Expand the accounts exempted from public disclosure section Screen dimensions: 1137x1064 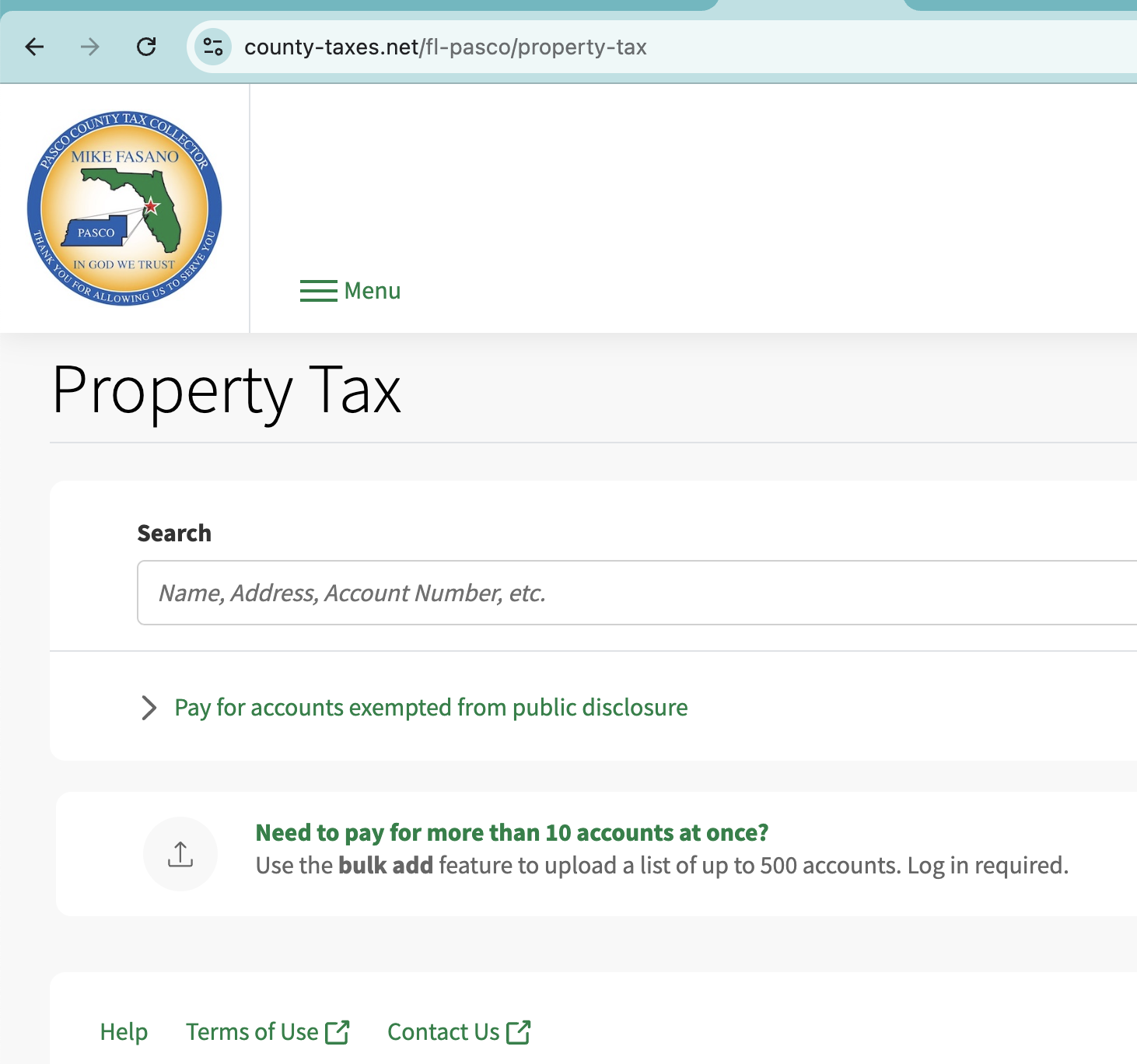(x=430, y=708)
